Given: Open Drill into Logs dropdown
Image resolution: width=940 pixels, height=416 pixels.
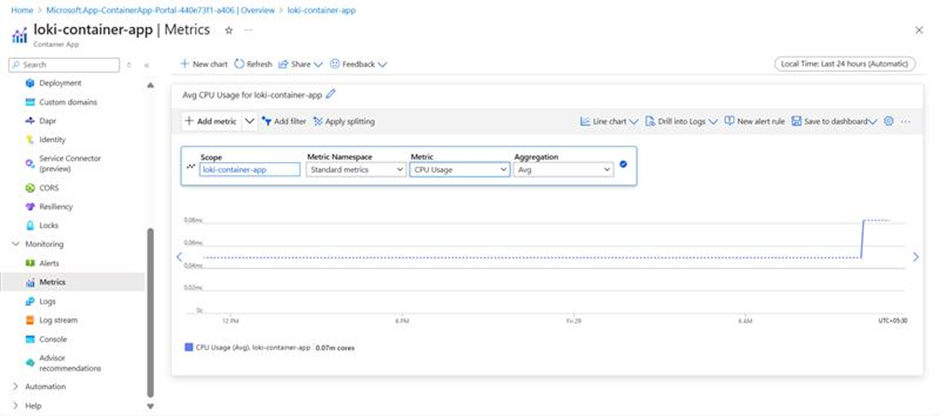Looking at the screenshot, I should (x=681, y=121).
